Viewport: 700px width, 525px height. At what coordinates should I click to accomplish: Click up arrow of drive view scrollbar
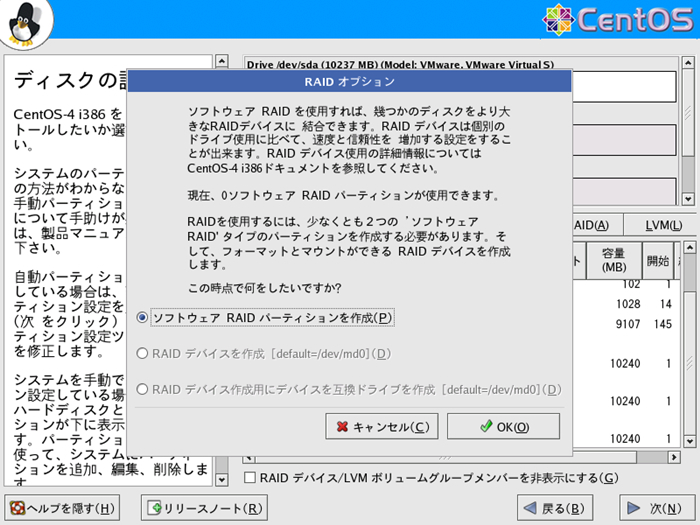(688, 62)
